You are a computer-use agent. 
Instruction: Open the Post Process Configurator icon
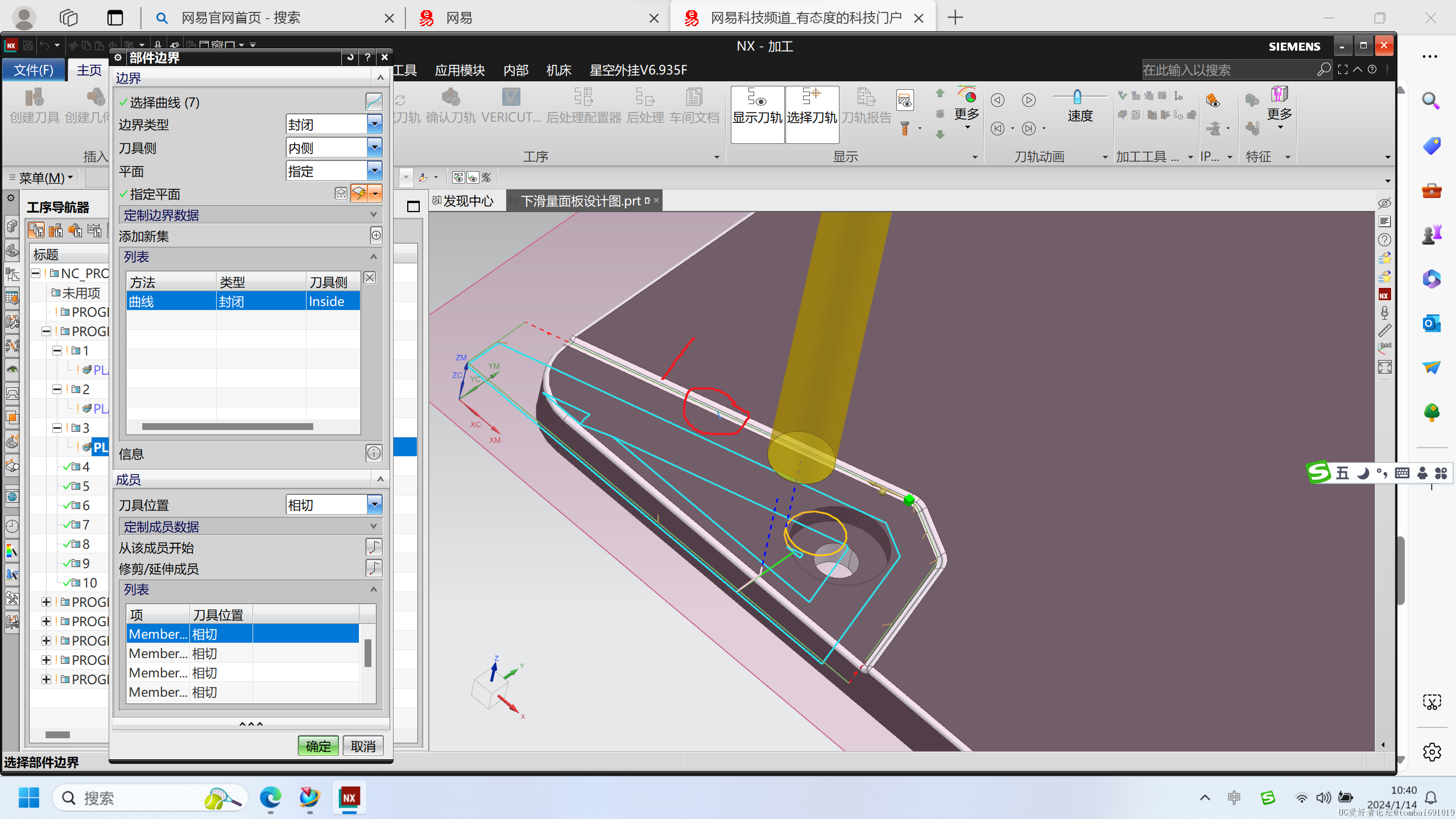[584, 106]
